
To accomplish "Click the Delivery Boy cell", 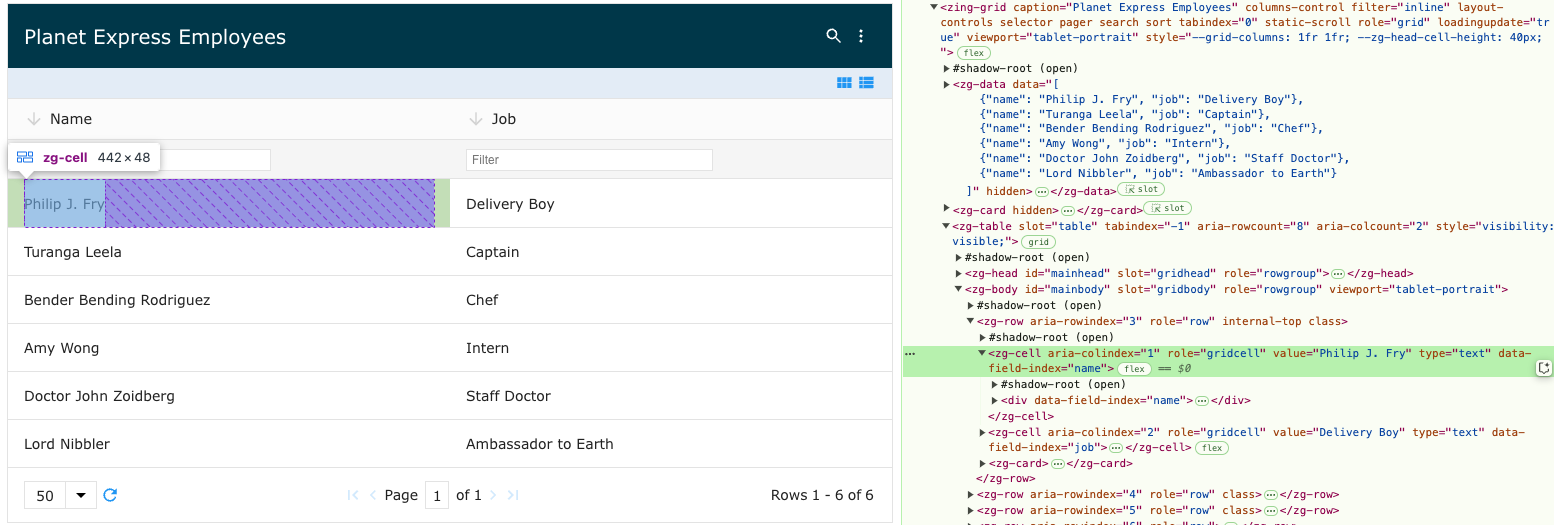I will (x=671, y=204).
